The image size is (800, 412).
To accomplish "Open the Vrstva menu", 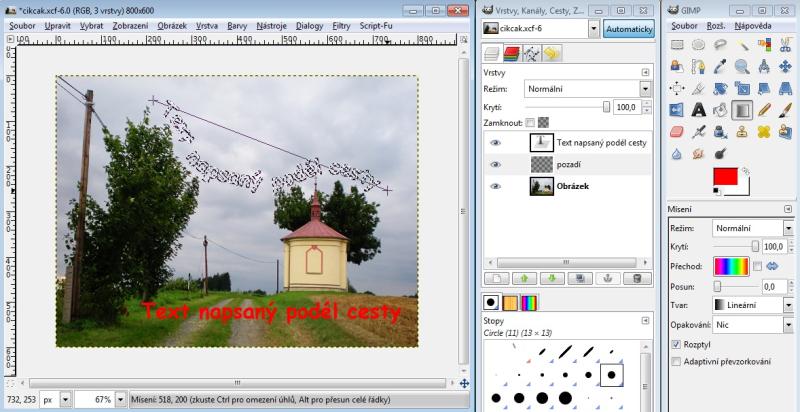I will 207,26.
